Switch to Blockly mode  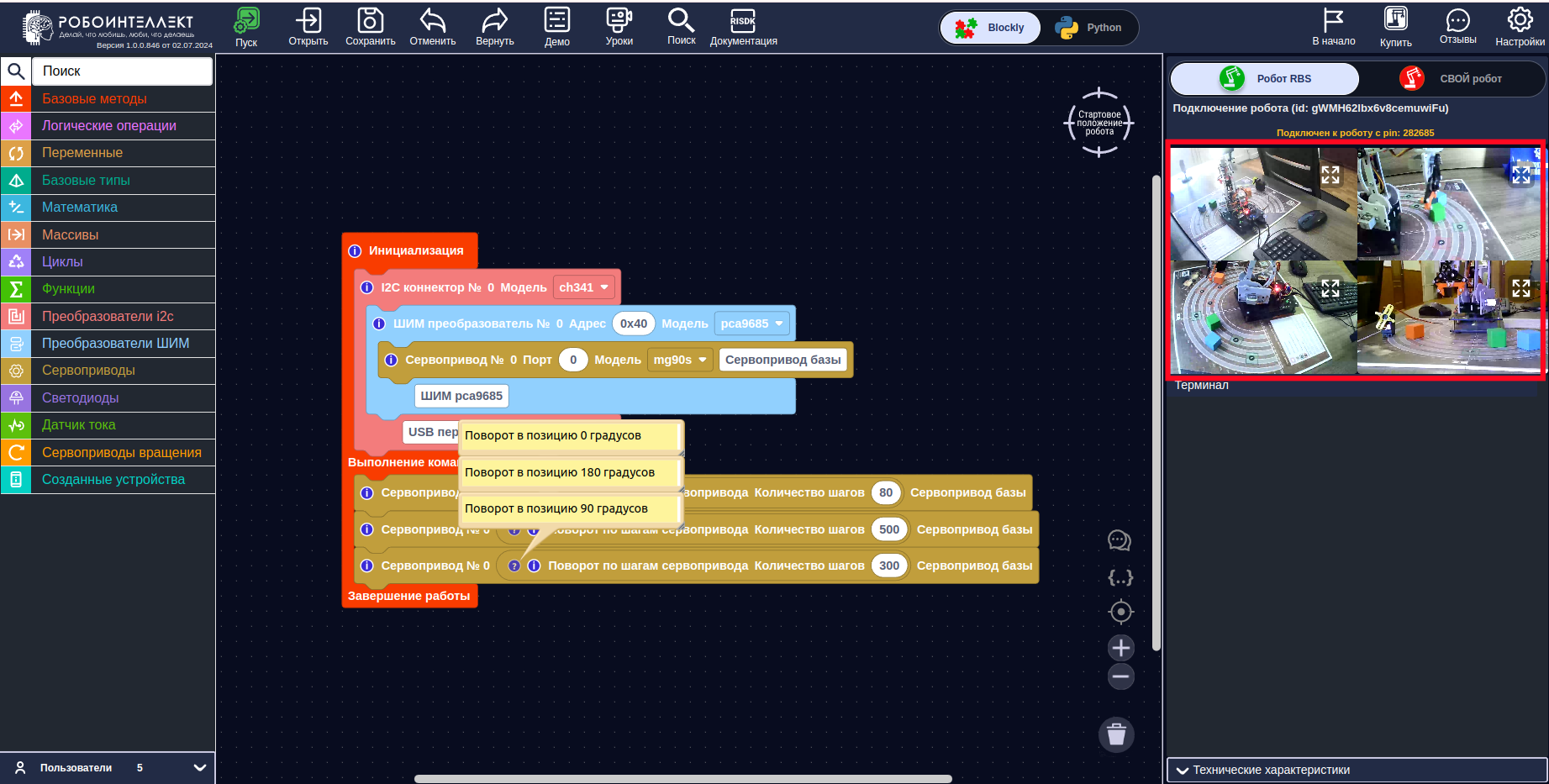tap(991, 28)
